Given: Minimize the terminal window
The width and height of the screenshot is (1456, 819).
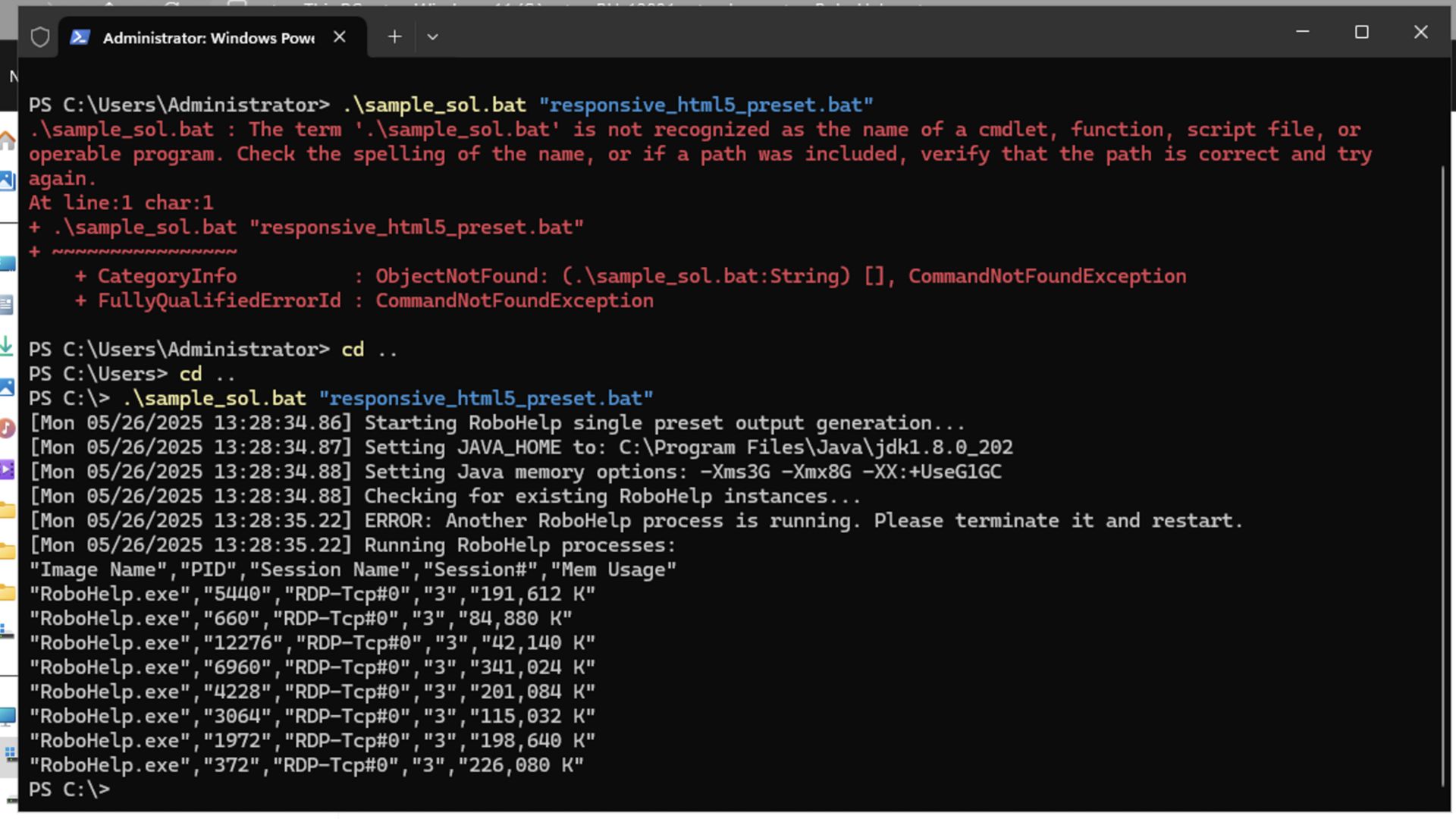Looking at the screenshot, I should pos(1303,32).
